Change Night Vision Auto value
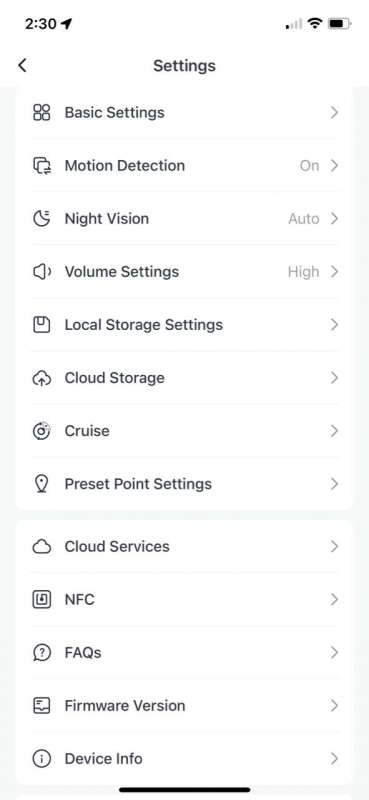 [x=304, y=218]
